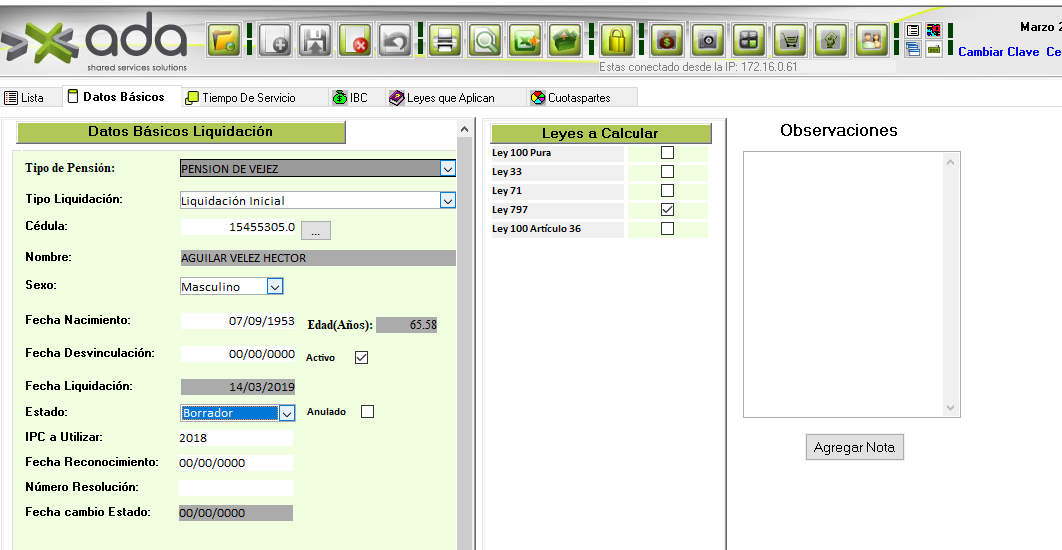Uncheck the Ley 797 checkbox
This screenshot has height=550, width=1062.
pyautogui.click(x=667, y=210)
